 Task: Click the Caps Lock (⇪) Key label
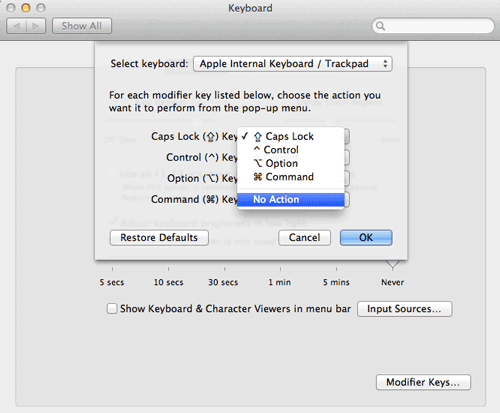tap(194, 136)
